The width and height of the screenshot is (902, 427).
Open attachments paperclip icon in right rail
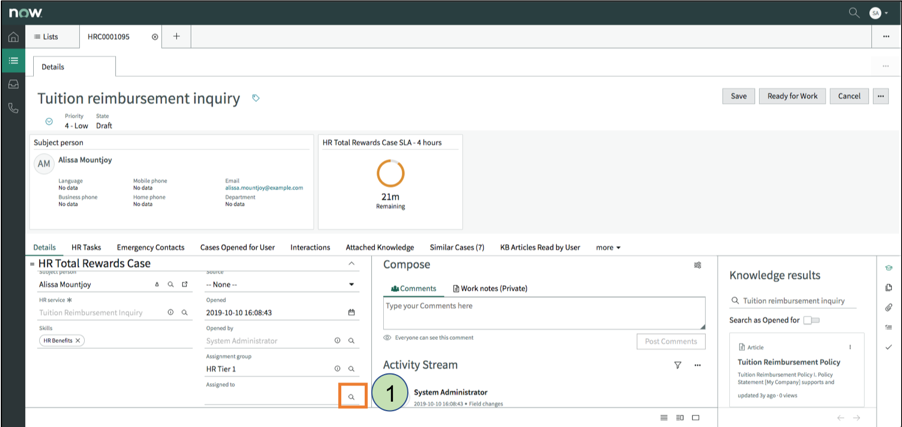(x=888, y=307)
